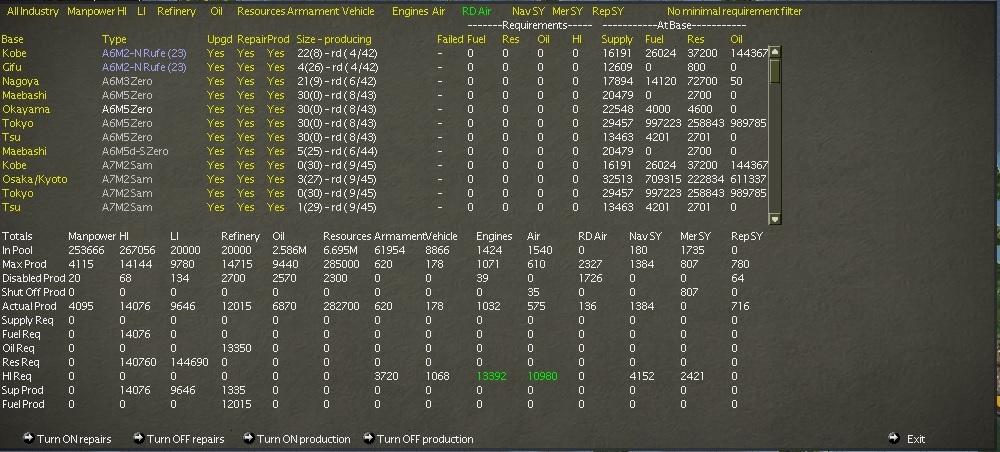Viewport: 1000px width, 452px height.
Task: Open the Osaka/Kyoto base
Action: (x=34, y=180)
